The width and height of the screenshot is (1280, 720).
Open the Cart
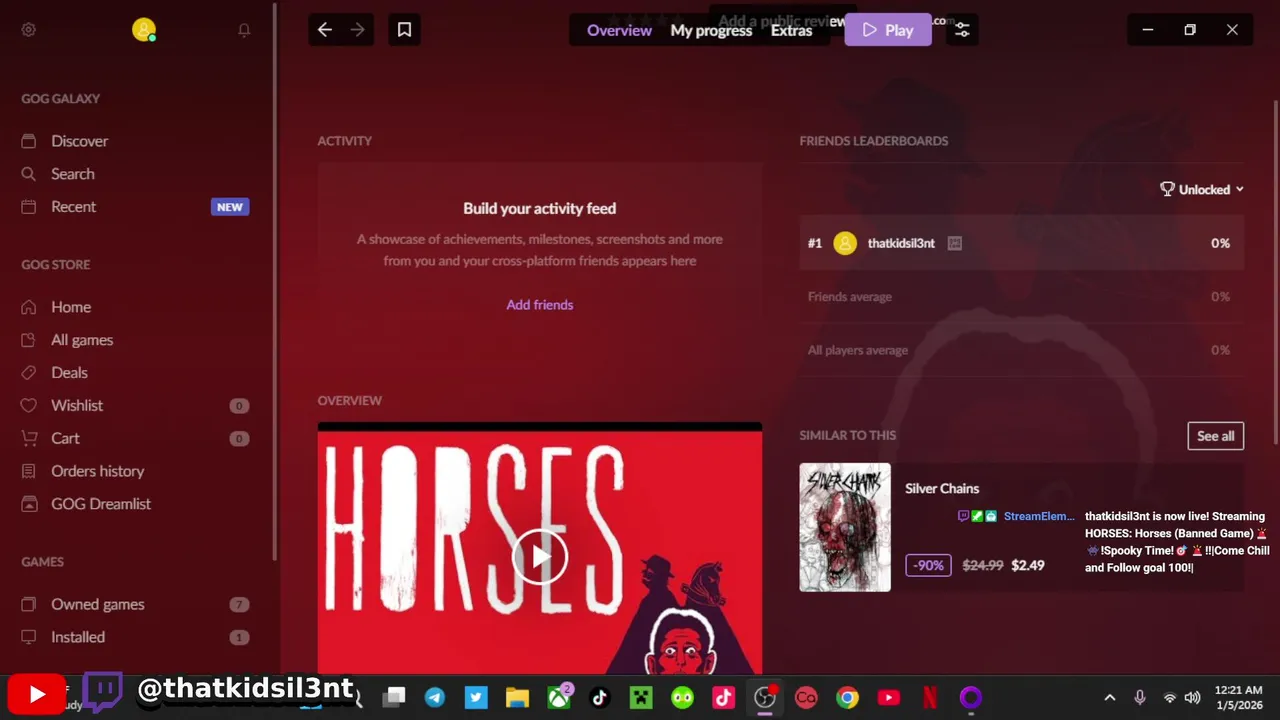point(65,438)
